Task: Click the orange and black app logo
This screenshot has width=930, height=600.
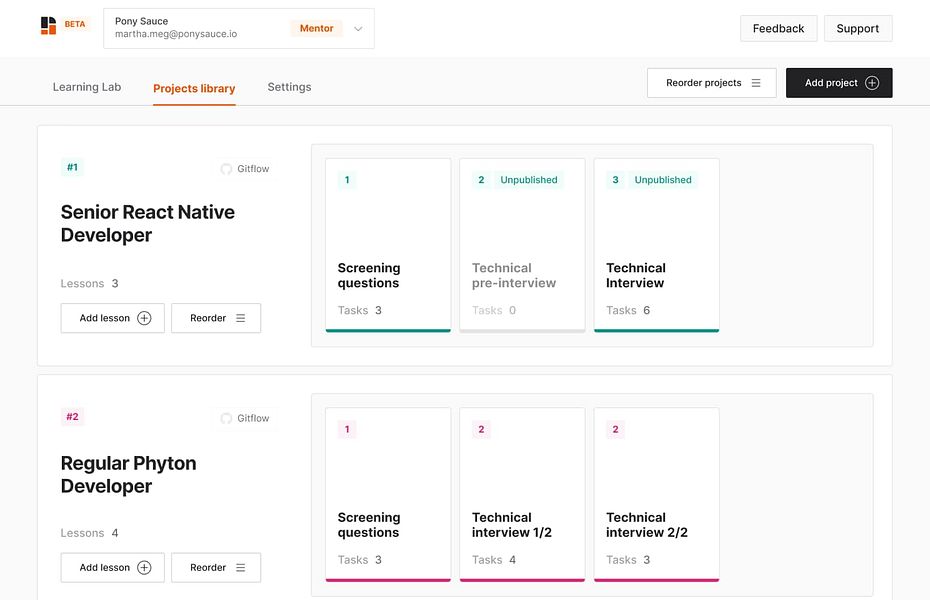Action: [48, 25]
